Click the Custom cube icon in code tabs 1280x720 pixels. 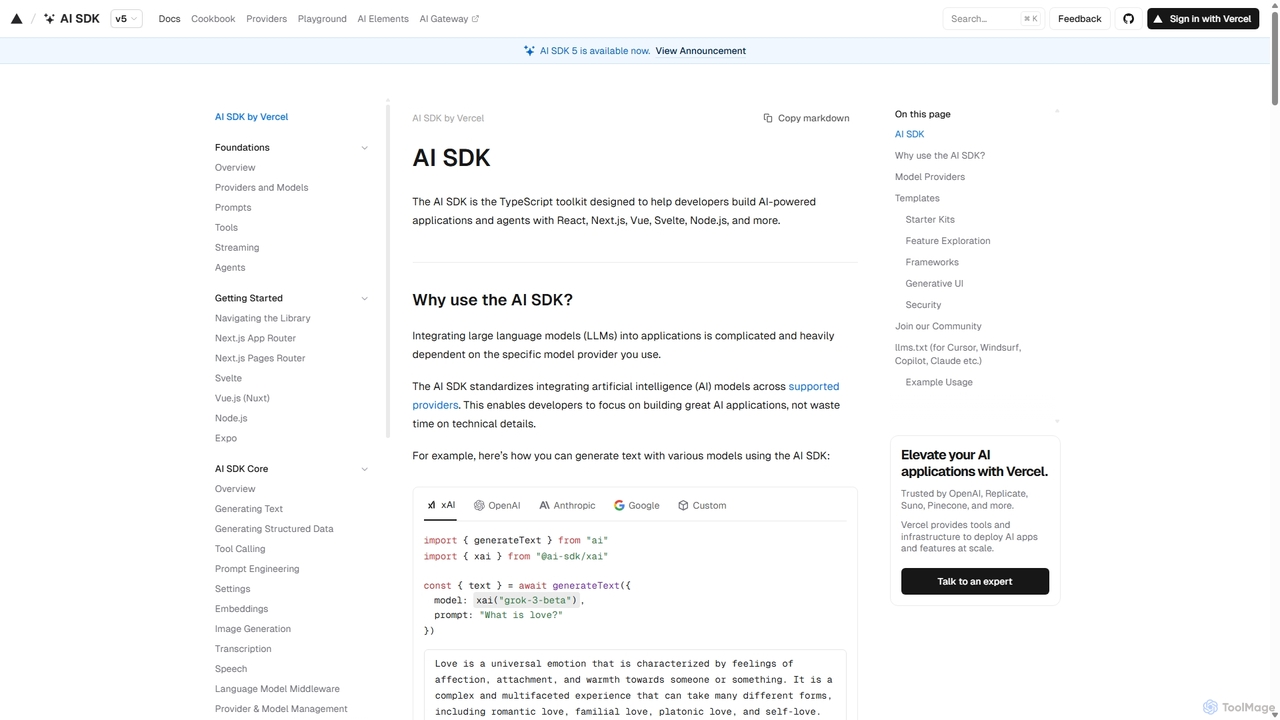pyautogui.click(x=683, y=506)
